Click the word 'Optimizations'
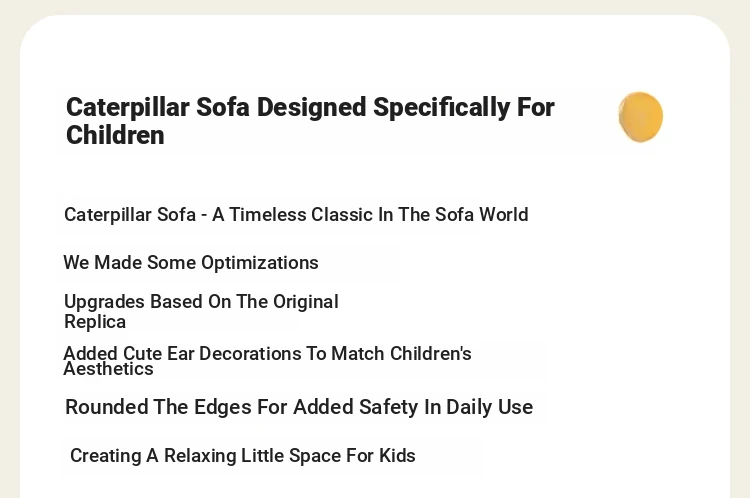Screen dimensions: 750x498 pyautogui.click(x=260, y=263)
